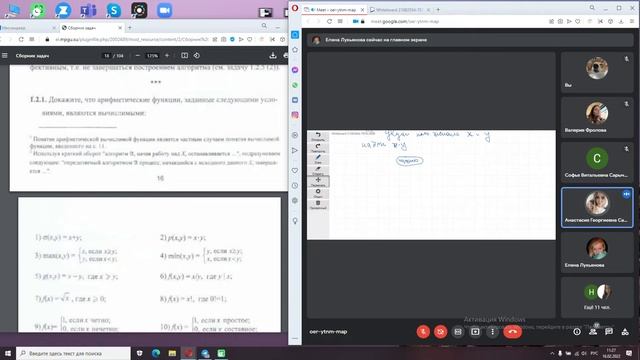Open the Zoom desktop shortcut
The image size is (640, 360).
tap(164, 10)
